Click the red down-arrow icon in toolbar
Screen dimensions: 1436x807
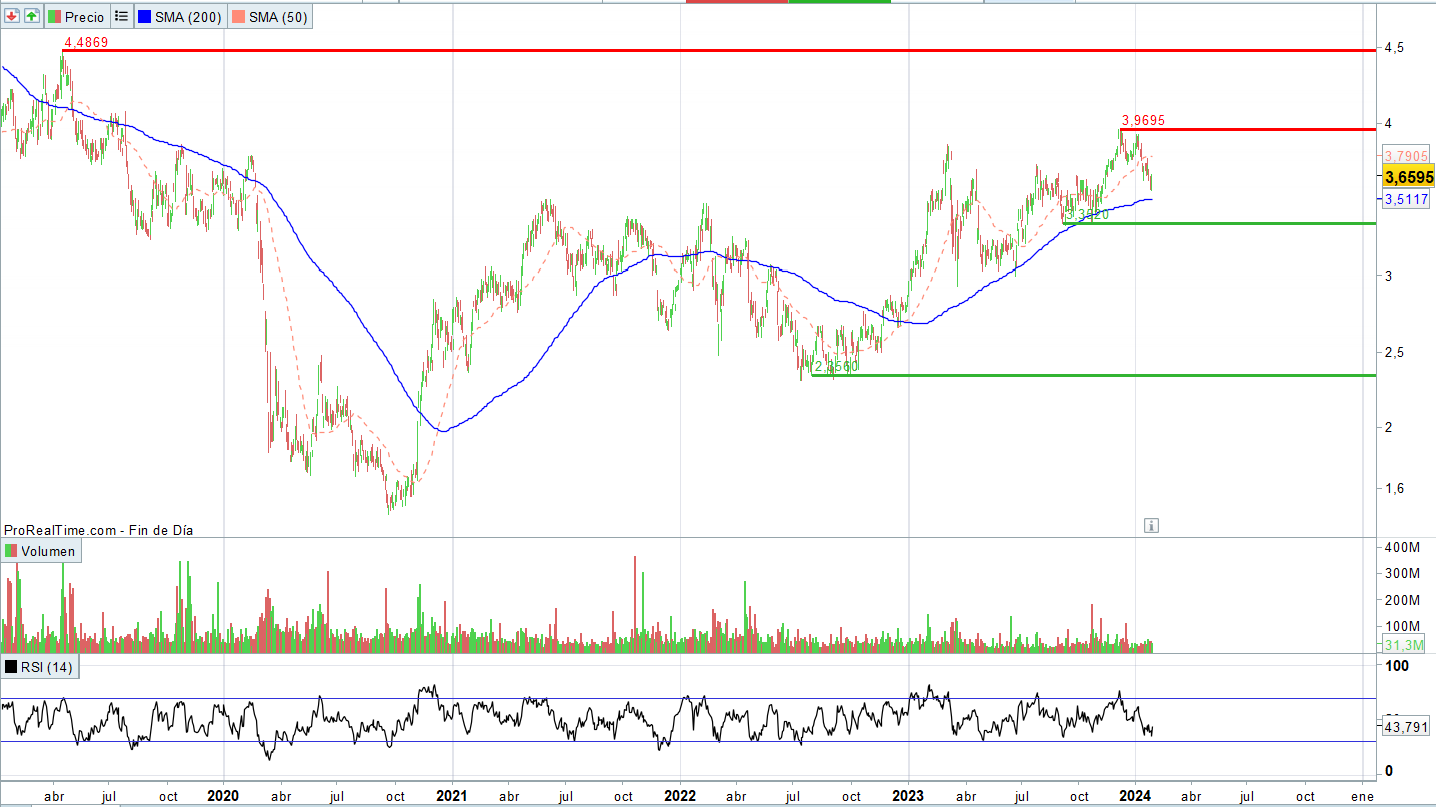coord(12,17)
